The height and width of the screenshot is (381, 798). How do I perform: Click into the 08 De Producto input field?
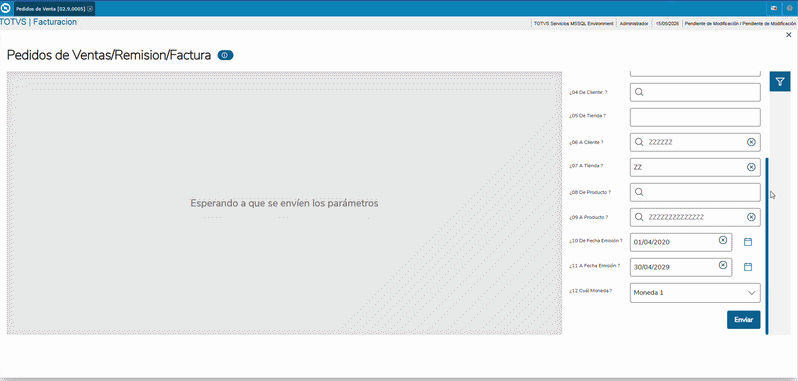695,192
